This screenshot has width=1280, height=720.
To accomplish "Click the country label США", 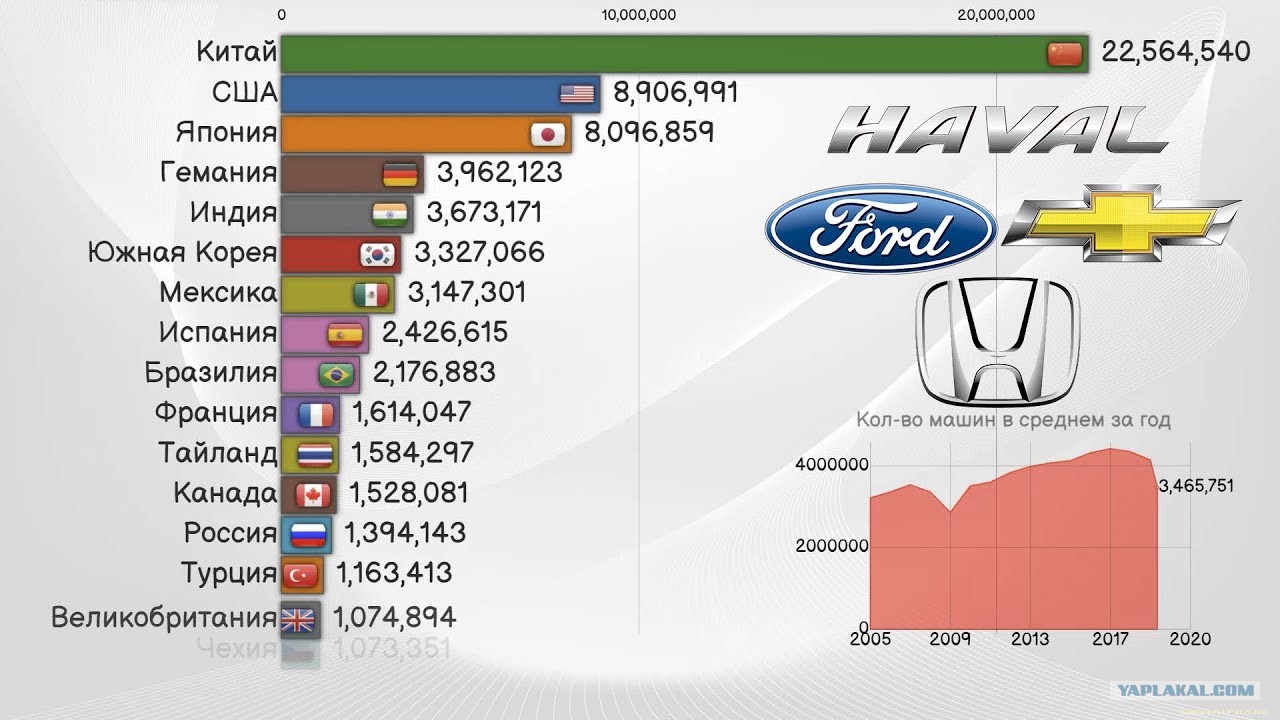I will pos(244,92).
